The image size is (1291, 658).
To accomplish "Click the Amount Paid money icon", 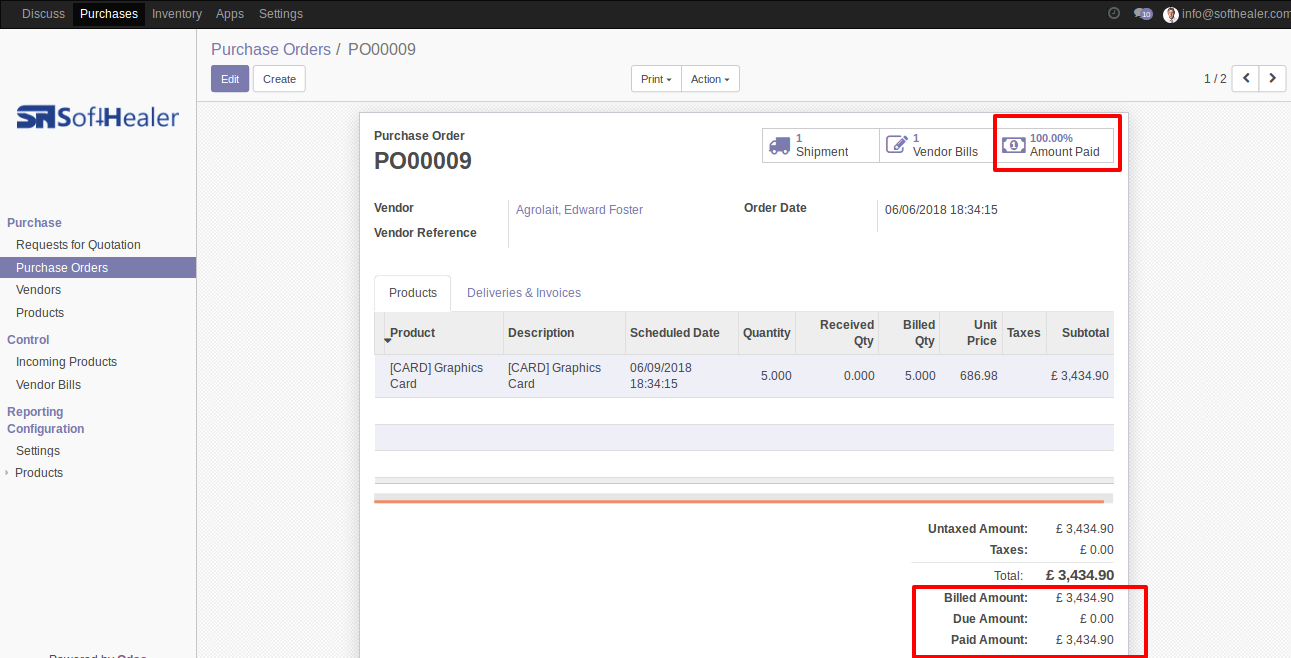I will point(1014,145).
